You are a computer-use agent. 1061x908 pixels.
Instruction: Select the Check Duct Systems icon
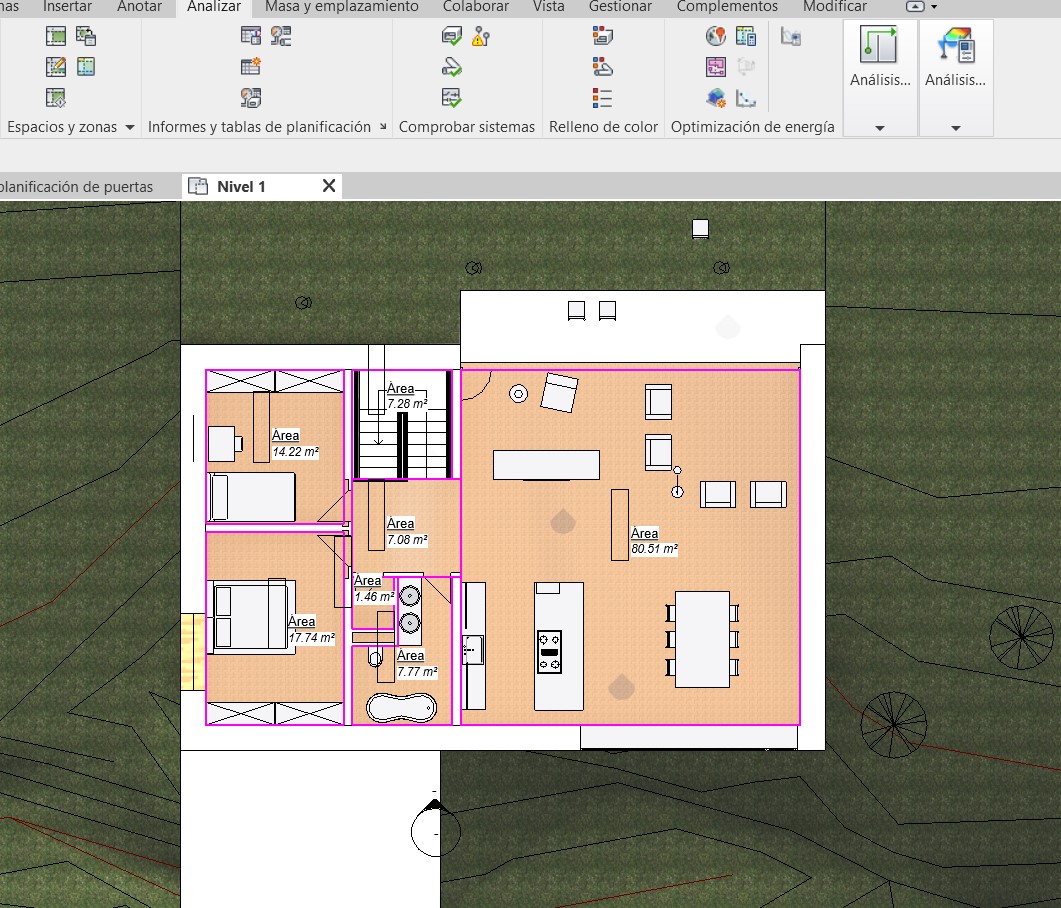(x=452, y=37)
